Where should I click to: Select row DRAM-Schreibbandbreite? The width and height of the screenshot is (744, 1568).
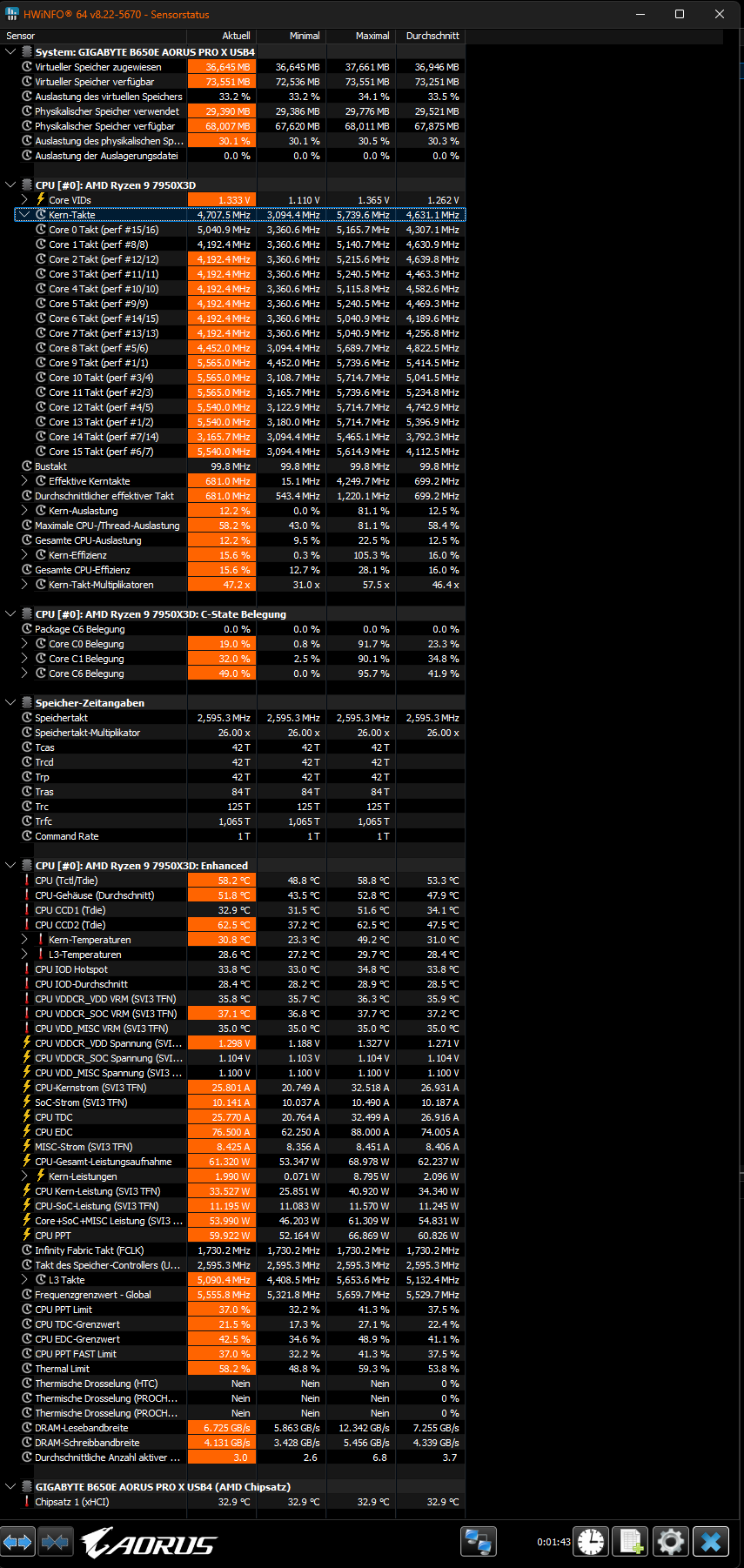pos(232,1442)
